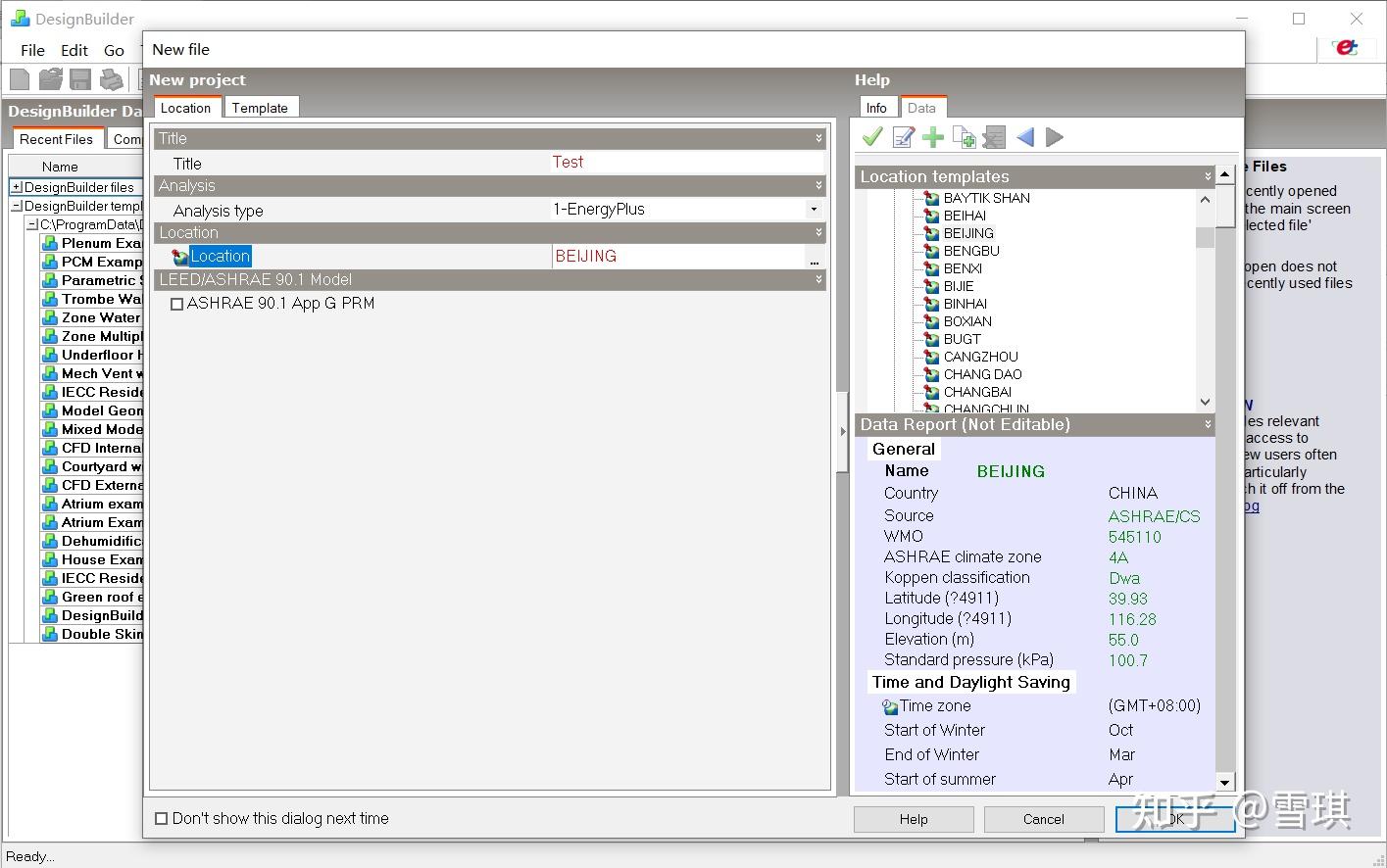Expand the DesignBuilder files tree node
This screenshot has height=868, width=1387.
tap(16, 187)
